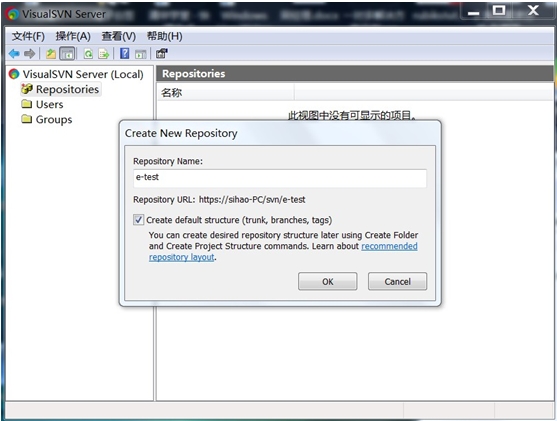Close the VisualSVN Server window

[533, 11]
